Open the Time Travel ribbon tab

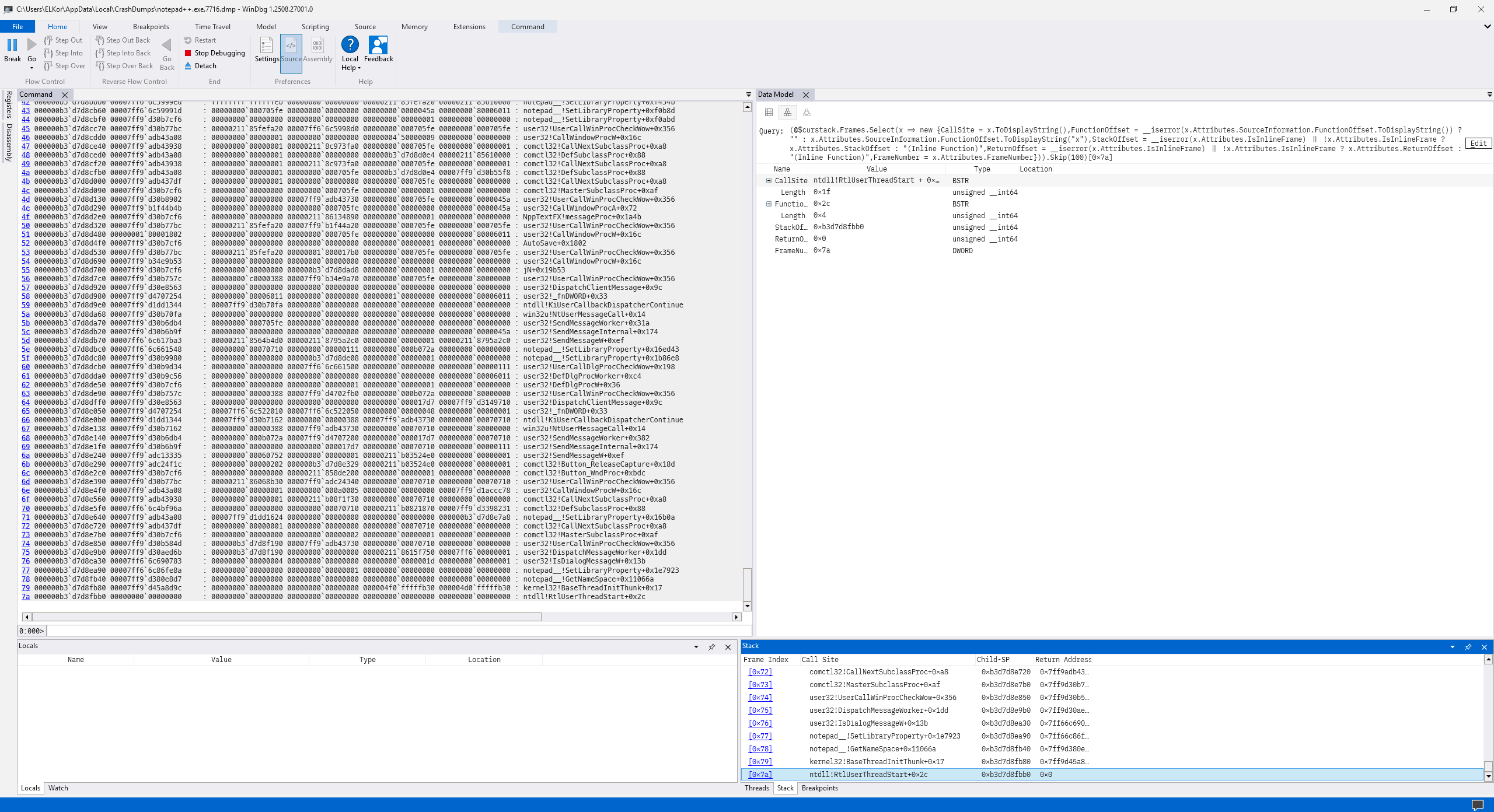[x=212, y=27]
